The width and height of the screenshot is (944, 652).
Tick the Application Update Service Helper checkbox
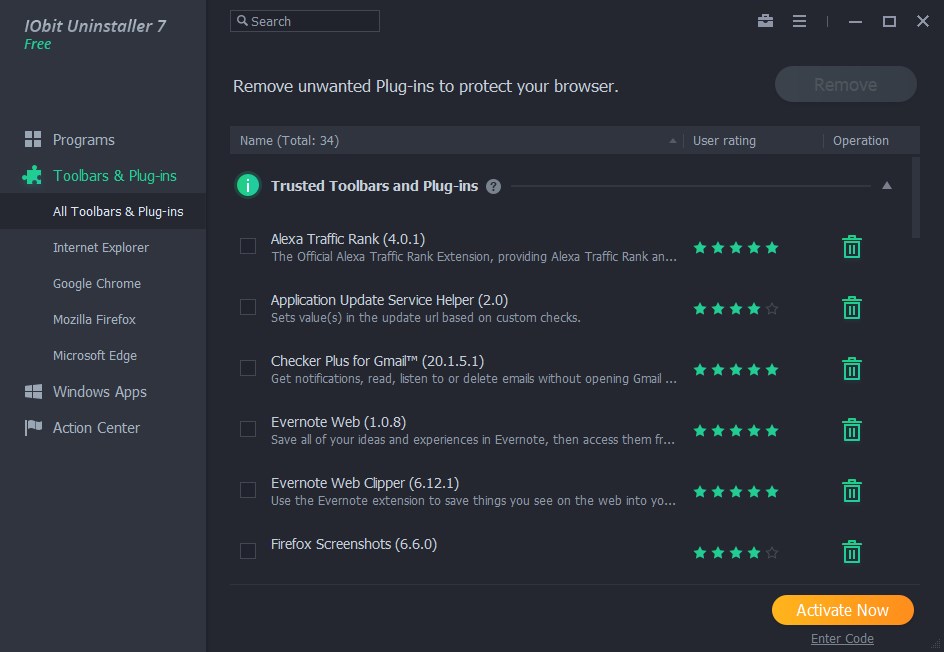(x=248, y=307)
